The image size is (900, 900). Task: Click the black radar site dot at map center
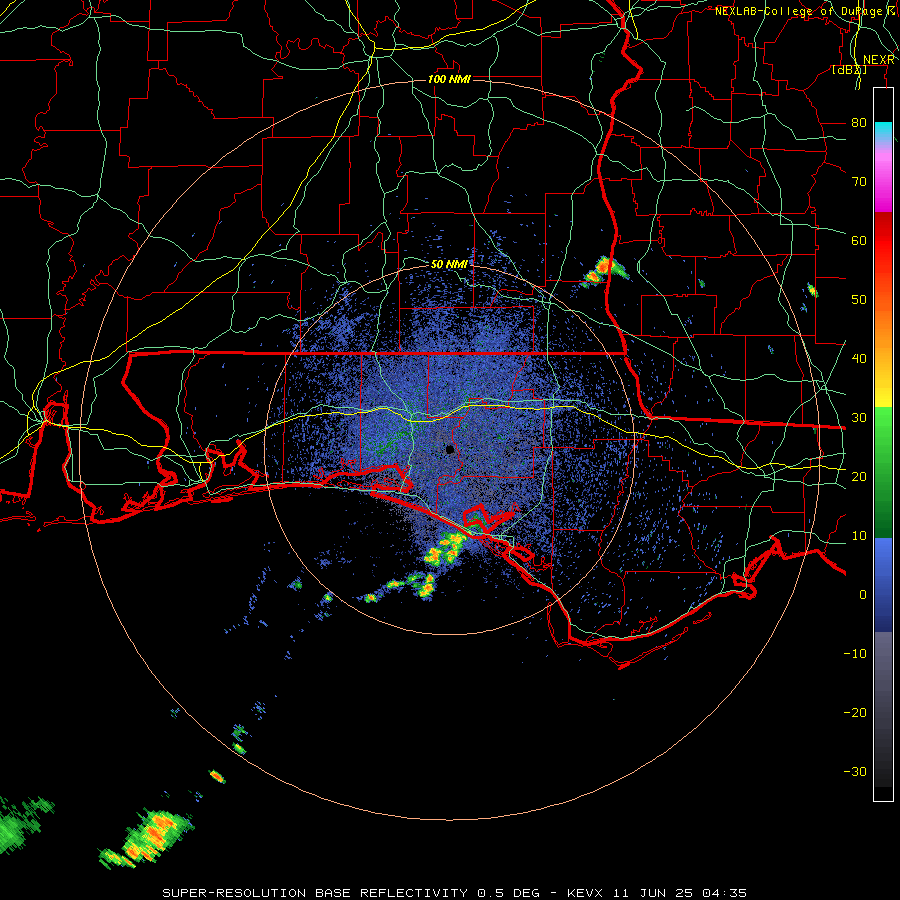point(450,449)
